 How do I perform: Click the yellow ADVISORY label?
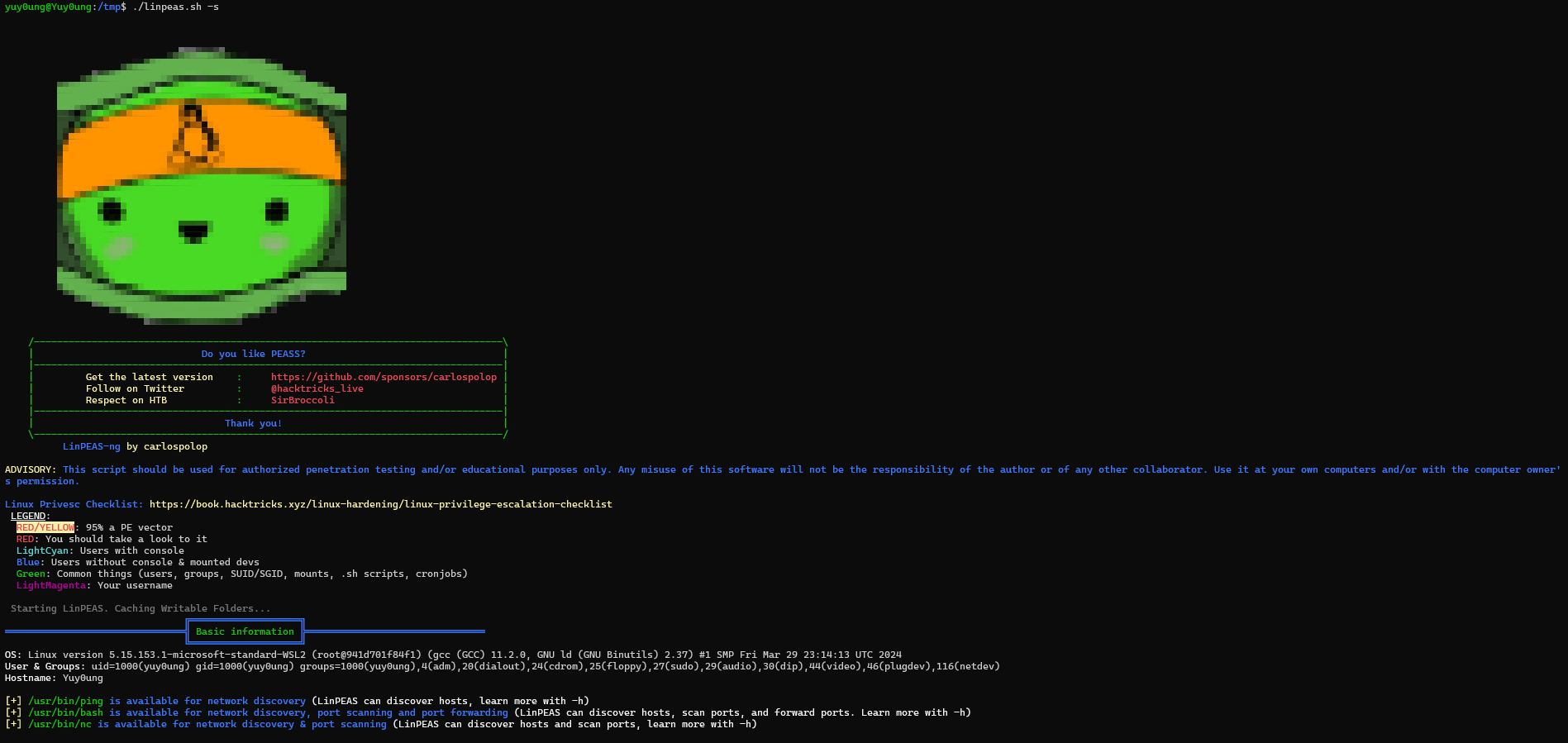tap(30, 469)
